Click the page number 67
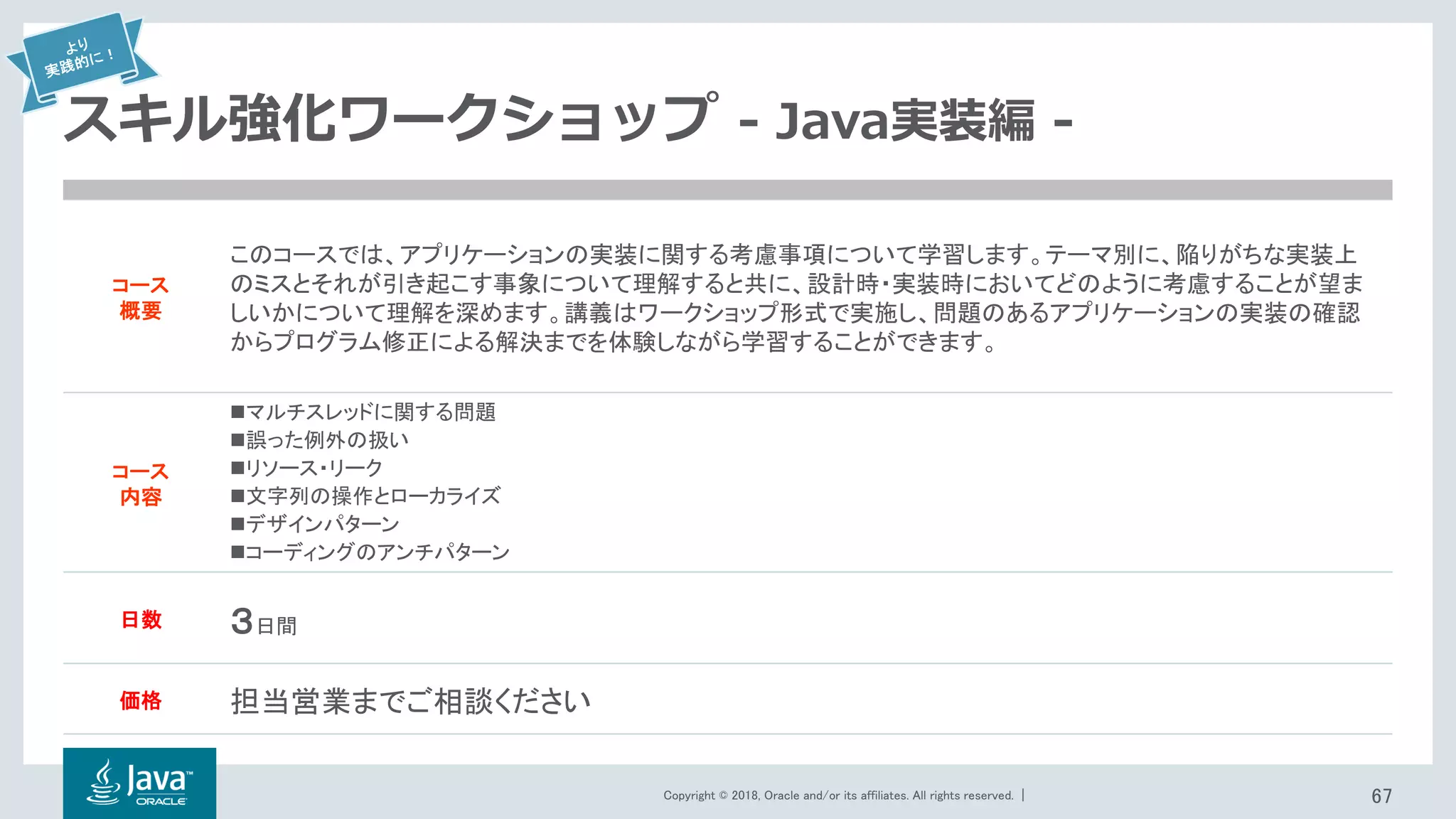This screenshot has width=1456, height=819. 1381,796
